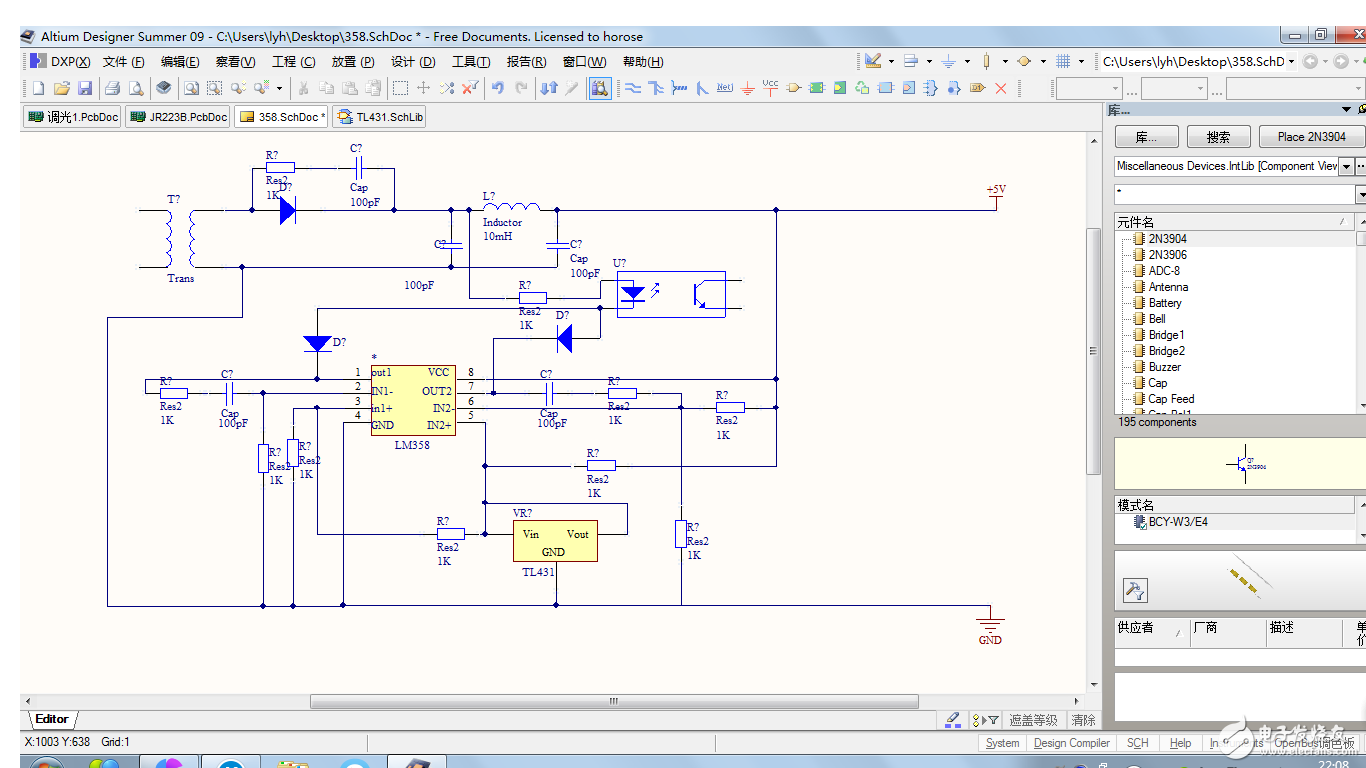Select objects inside area tool
This screenshot has height=768, width=1366.
pos(400,88)
